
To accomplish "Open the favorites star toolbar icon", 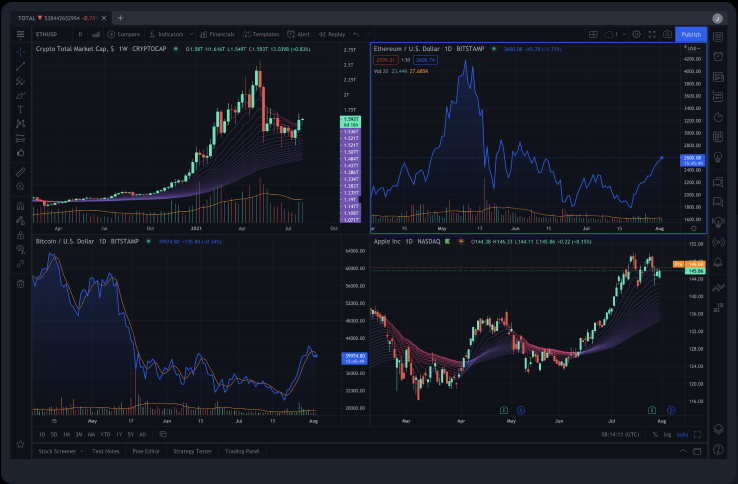I will [20, 444].
